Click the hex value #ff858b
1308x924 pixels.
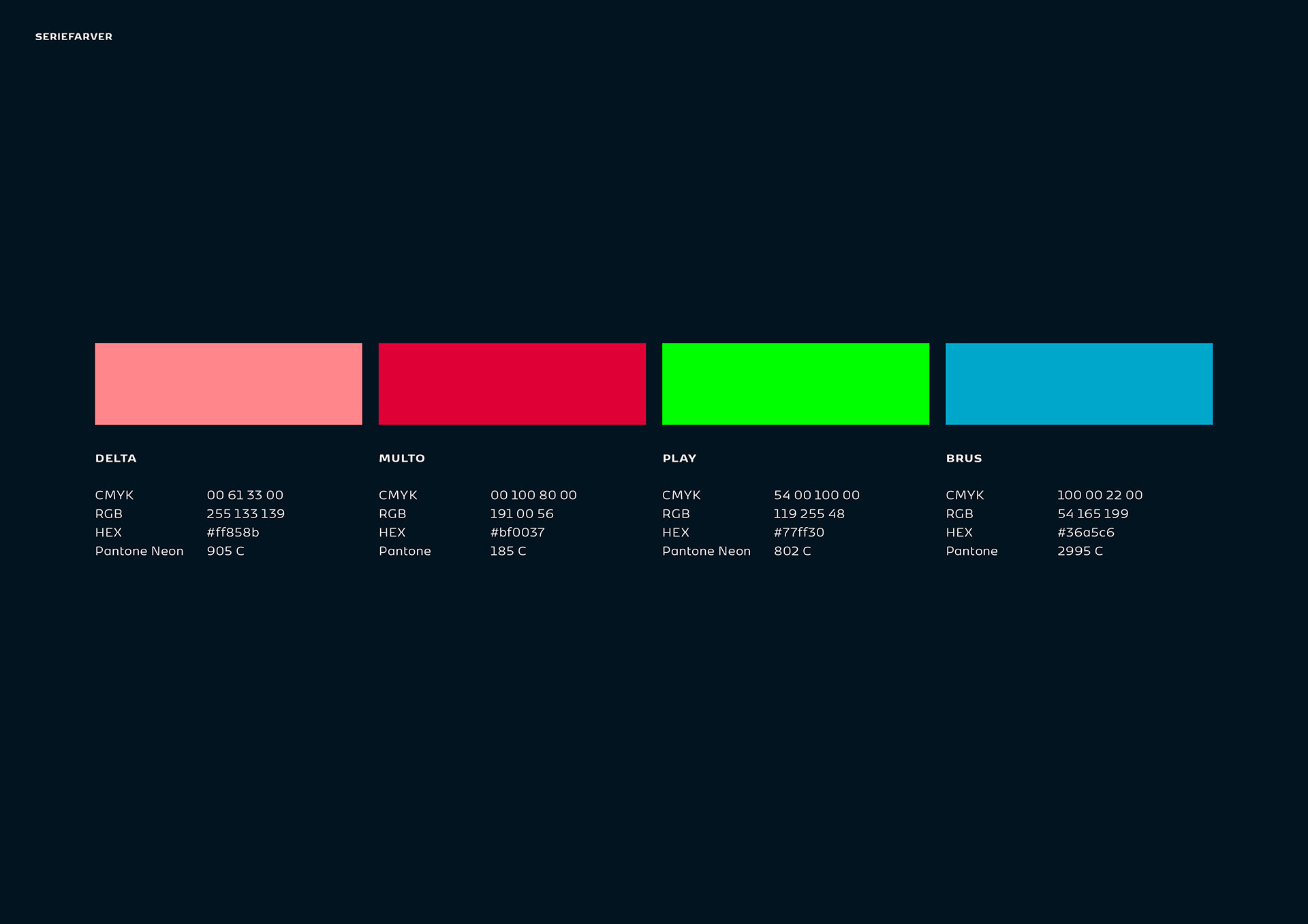click(233, 532)
